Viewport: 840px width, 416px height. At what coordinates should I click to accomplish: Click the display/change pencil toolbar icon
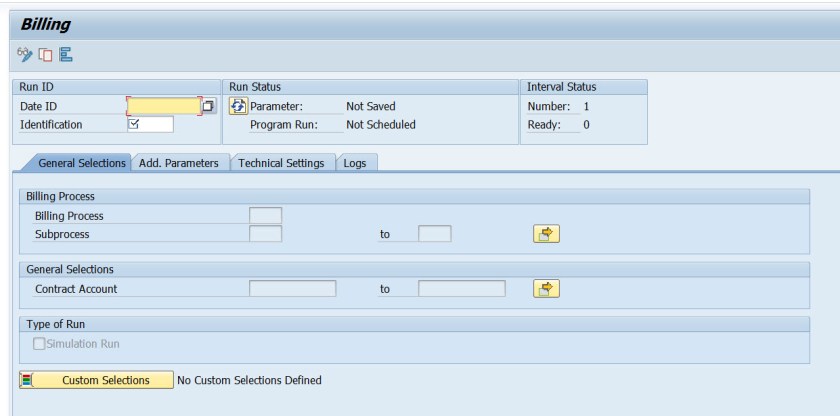click(x=25, y=54)
